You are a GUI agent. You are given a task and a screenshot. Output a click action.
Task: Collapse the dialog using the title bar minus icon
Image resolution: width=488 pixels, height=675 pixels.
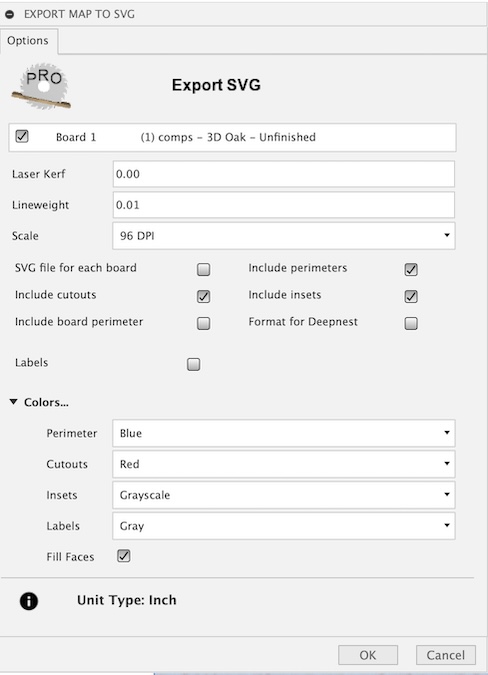[9, 14]
